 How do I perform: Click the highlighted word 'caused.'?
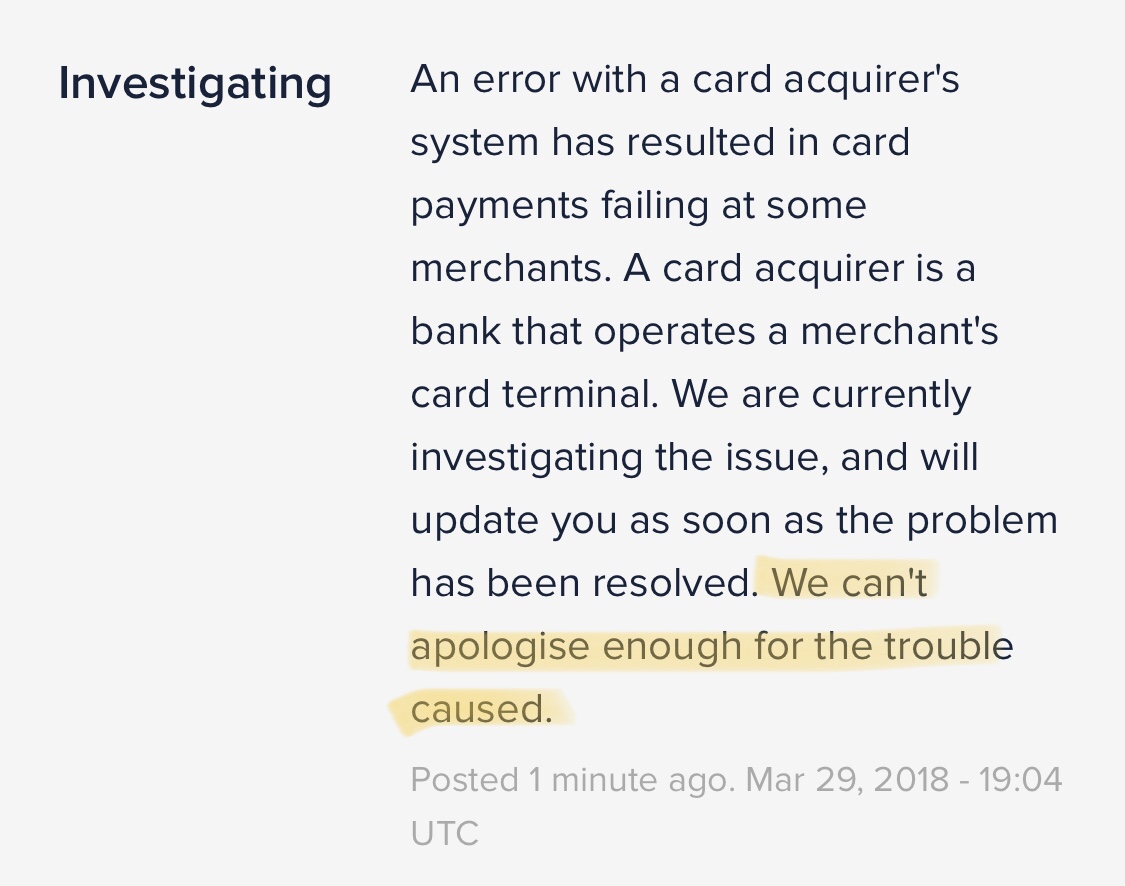tap(481, 709)
